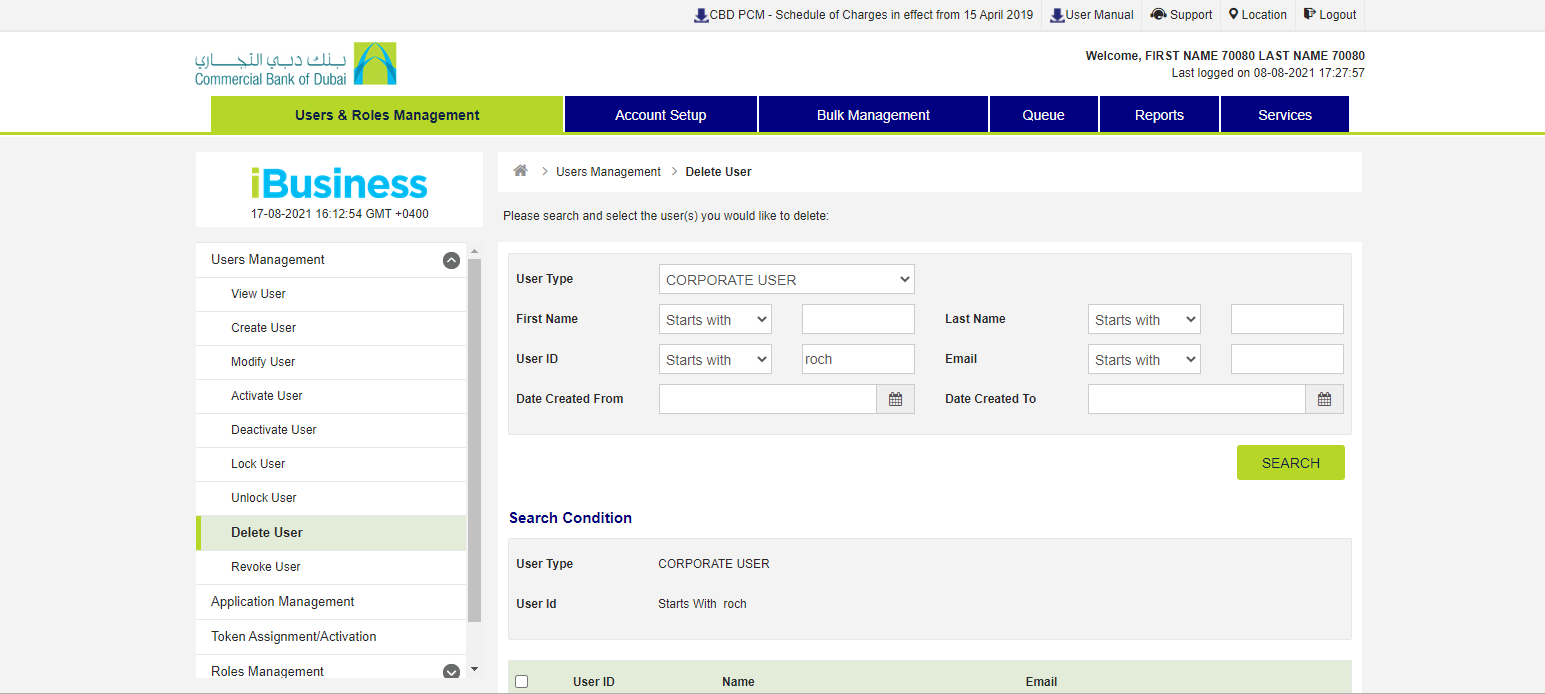Collapse the Users Management section
The height and width of the screenshot is (694, 1545).
(451, 260)
